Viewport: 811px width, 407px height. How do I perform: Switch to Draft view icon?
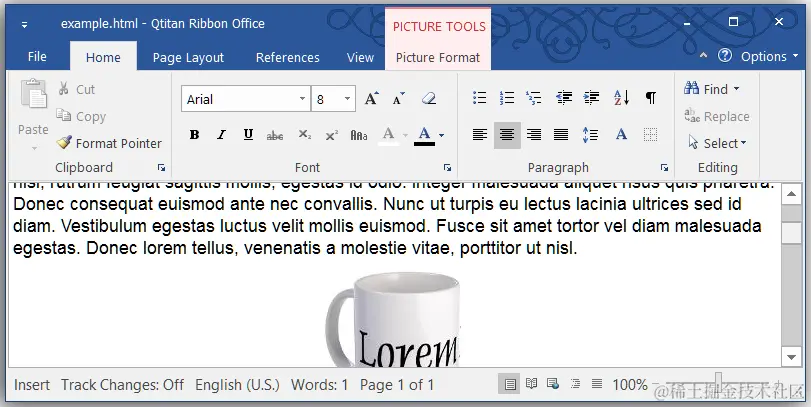(x=597, y=384)
